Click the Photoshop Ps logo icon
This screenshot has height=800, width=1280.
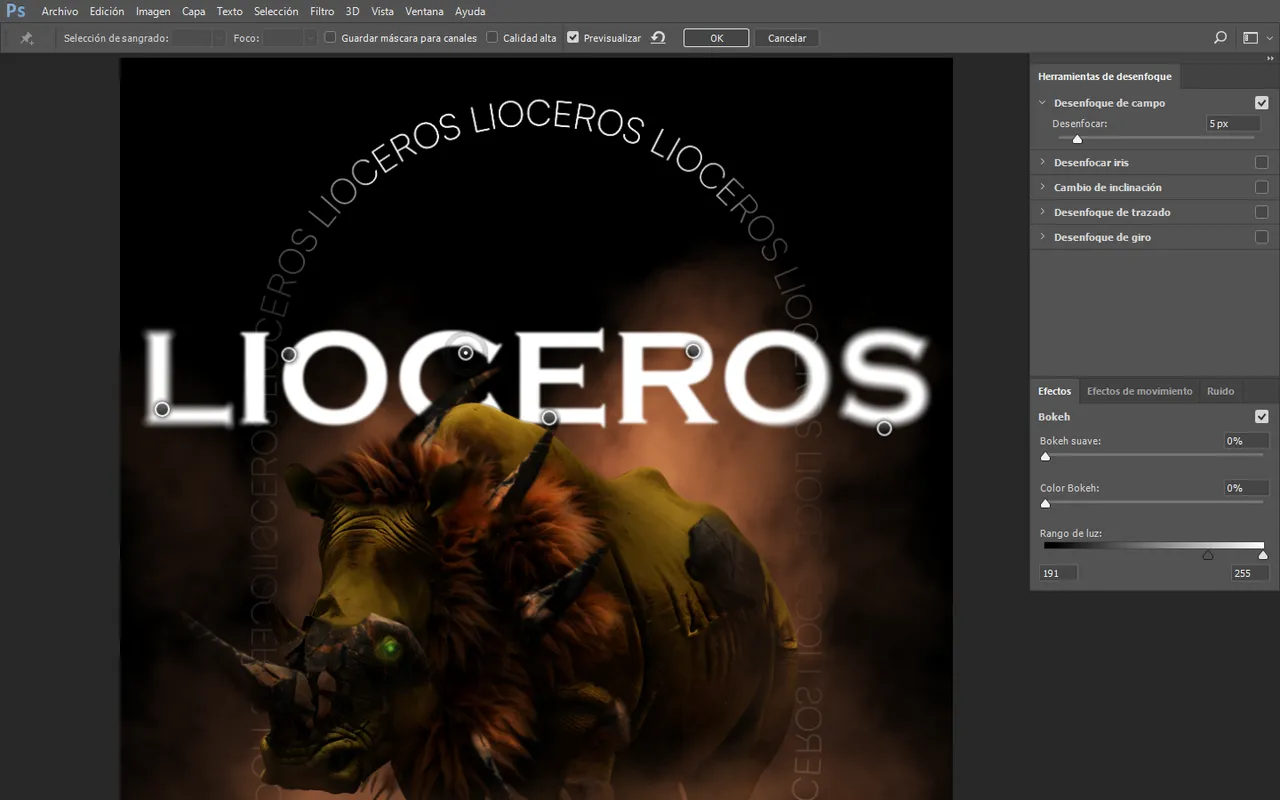click(16, 11)
